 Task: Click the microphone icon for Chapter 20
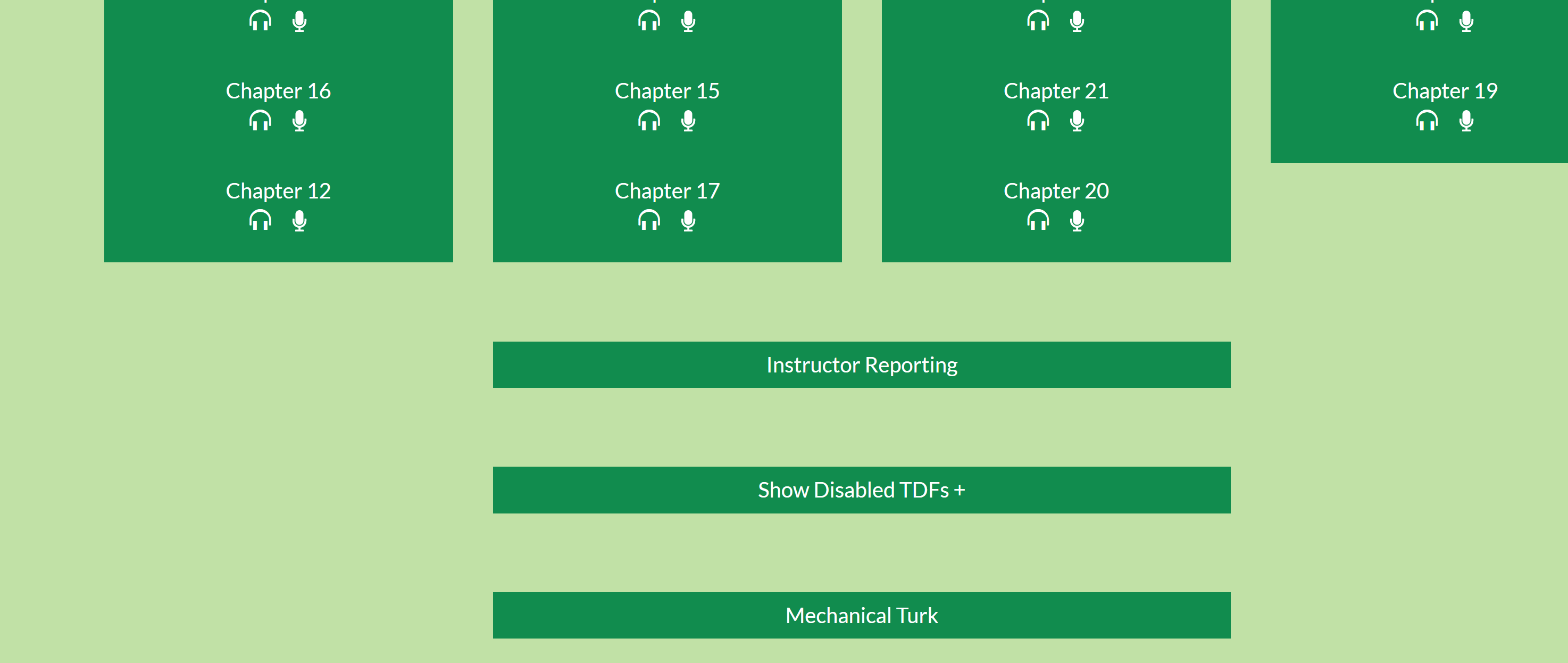click(1077, 220)
